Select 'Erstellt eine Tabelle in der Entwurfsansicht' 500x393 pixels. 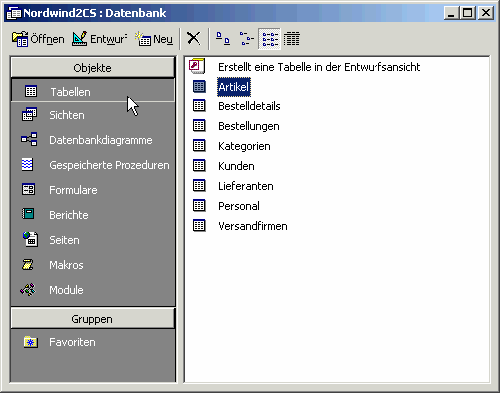pos(319,67)
